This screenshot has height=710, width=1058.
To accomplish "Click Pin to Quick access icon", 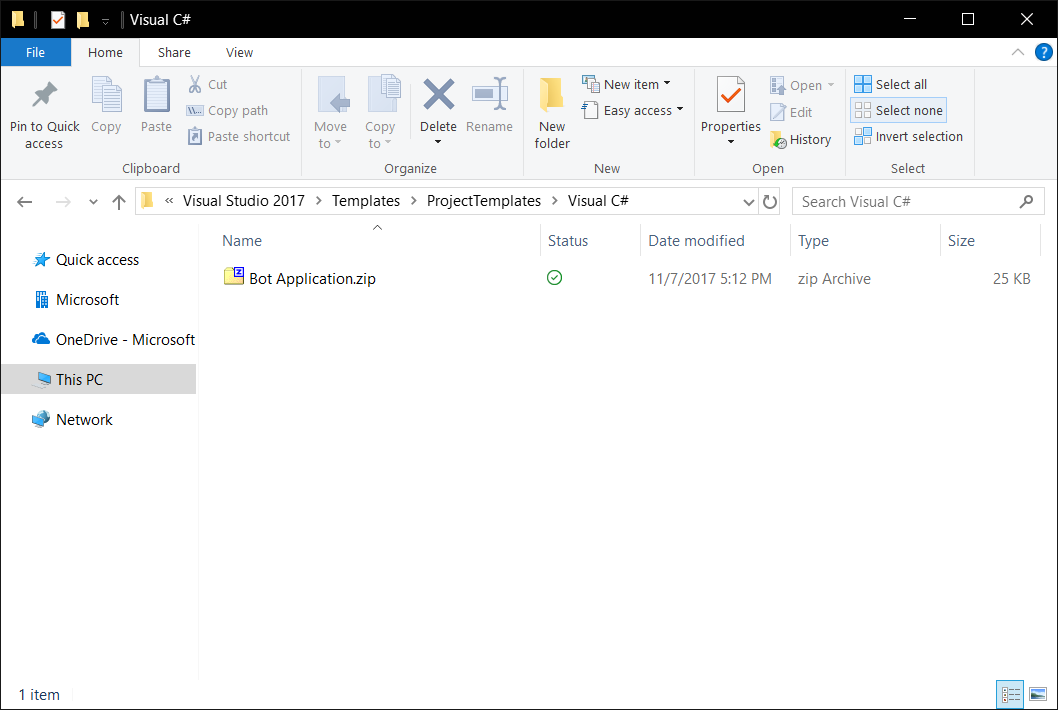I will tap(45, 95).
